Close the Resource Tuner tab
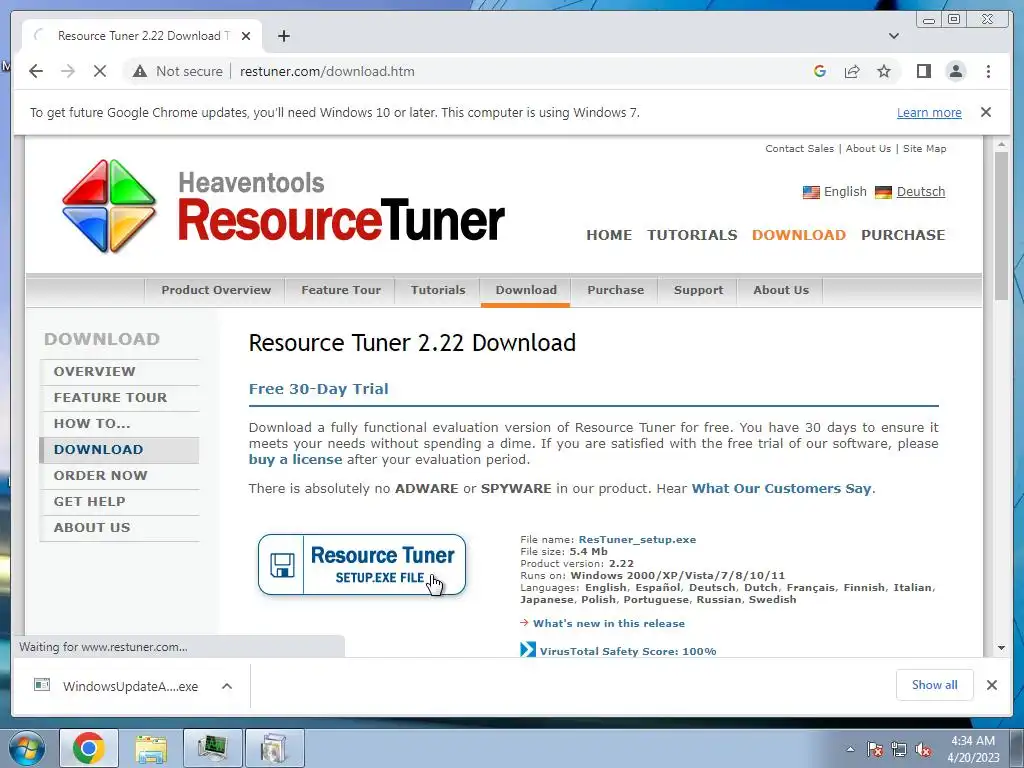This screenshot has width=1024, height=768. [x=246, y=36]
